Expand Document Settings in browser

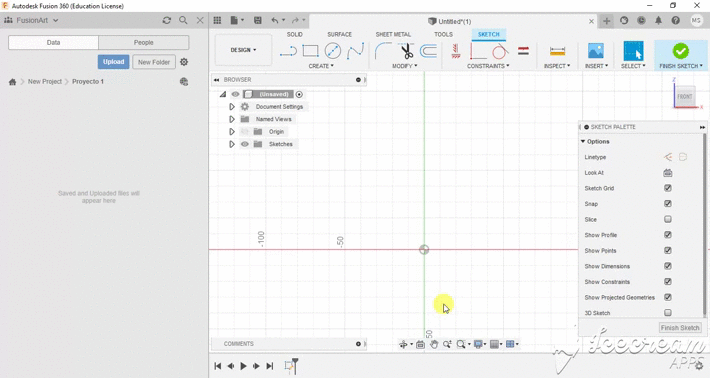[x=231, y=107]
